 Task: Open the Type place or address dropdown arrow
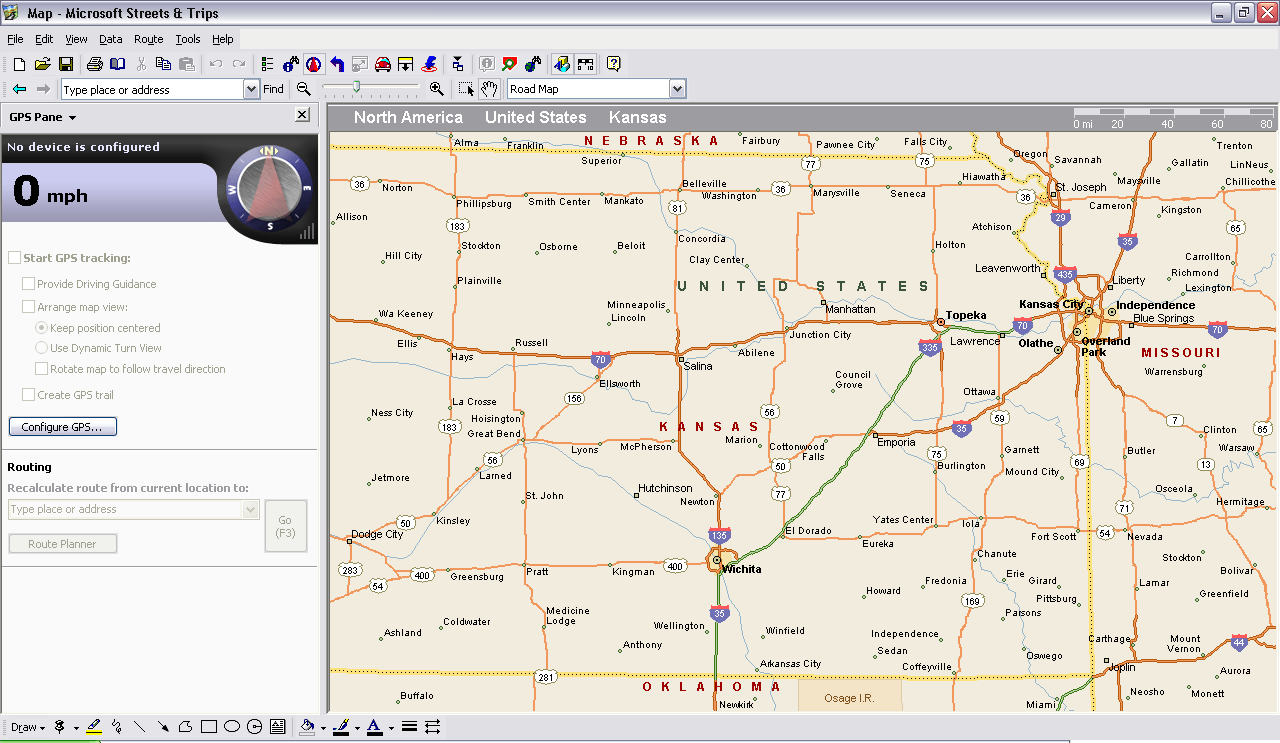[x=251, y=89]
